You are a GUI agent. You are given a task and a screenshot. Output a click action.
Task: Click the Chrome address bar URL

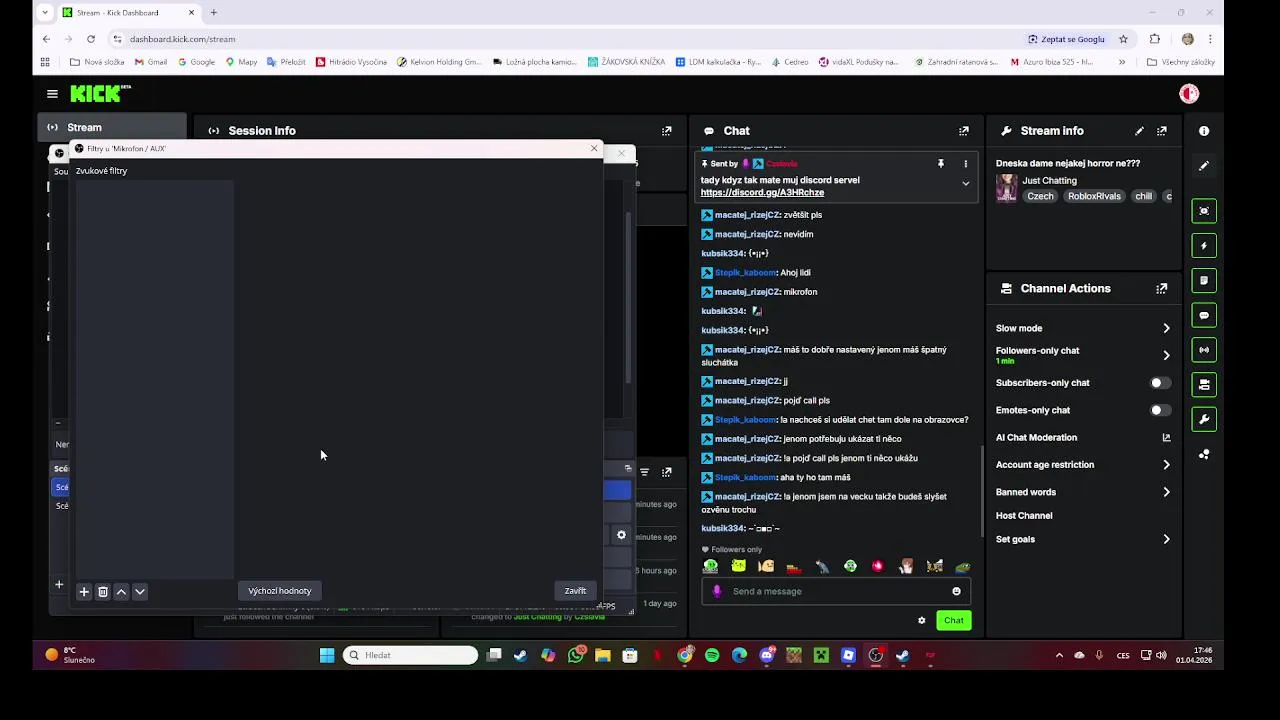pyautogui.click(x=182, y=39)
